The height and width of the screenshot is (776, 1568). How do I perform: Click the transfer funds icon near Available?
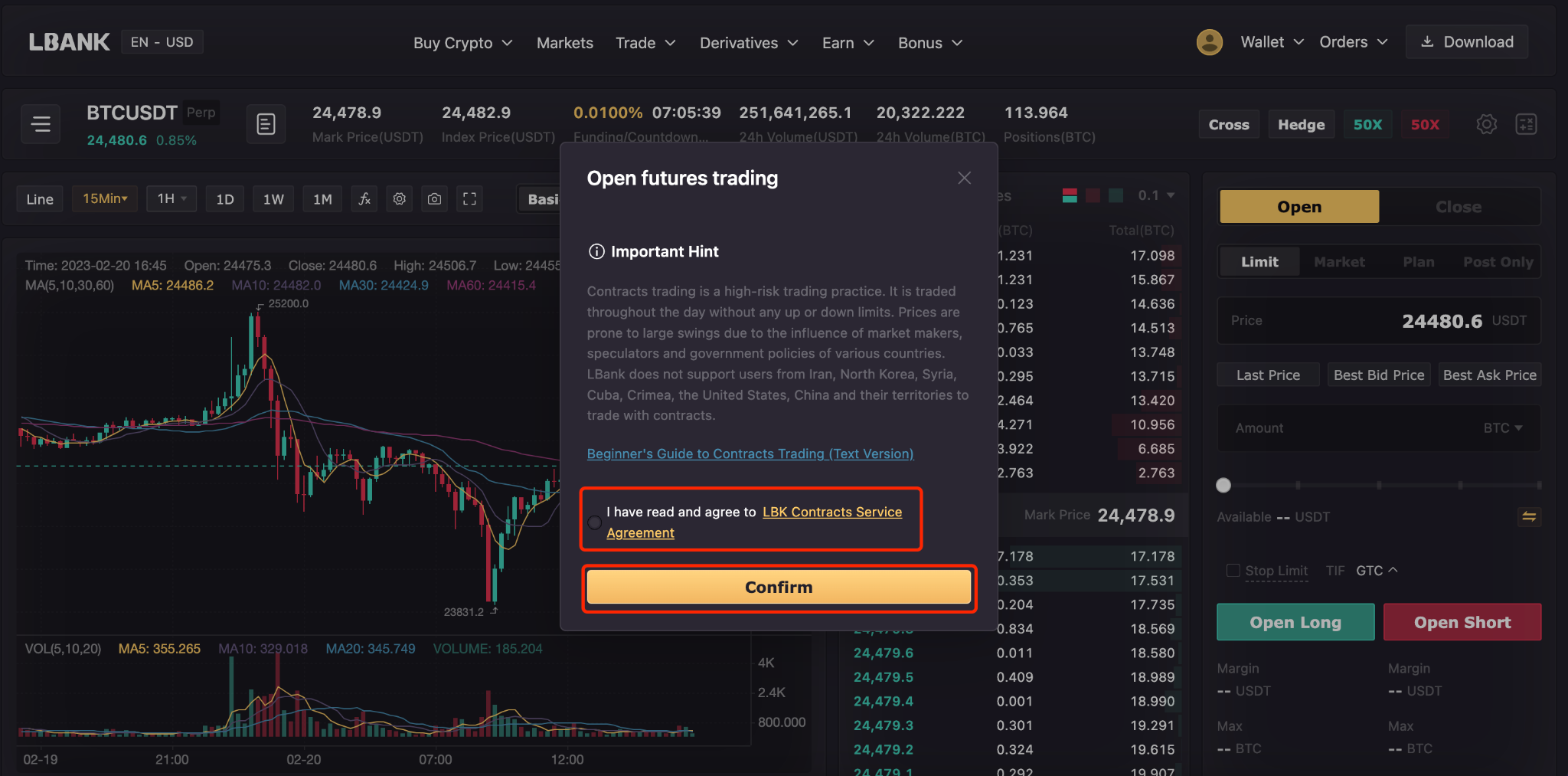coord(1529,517)
